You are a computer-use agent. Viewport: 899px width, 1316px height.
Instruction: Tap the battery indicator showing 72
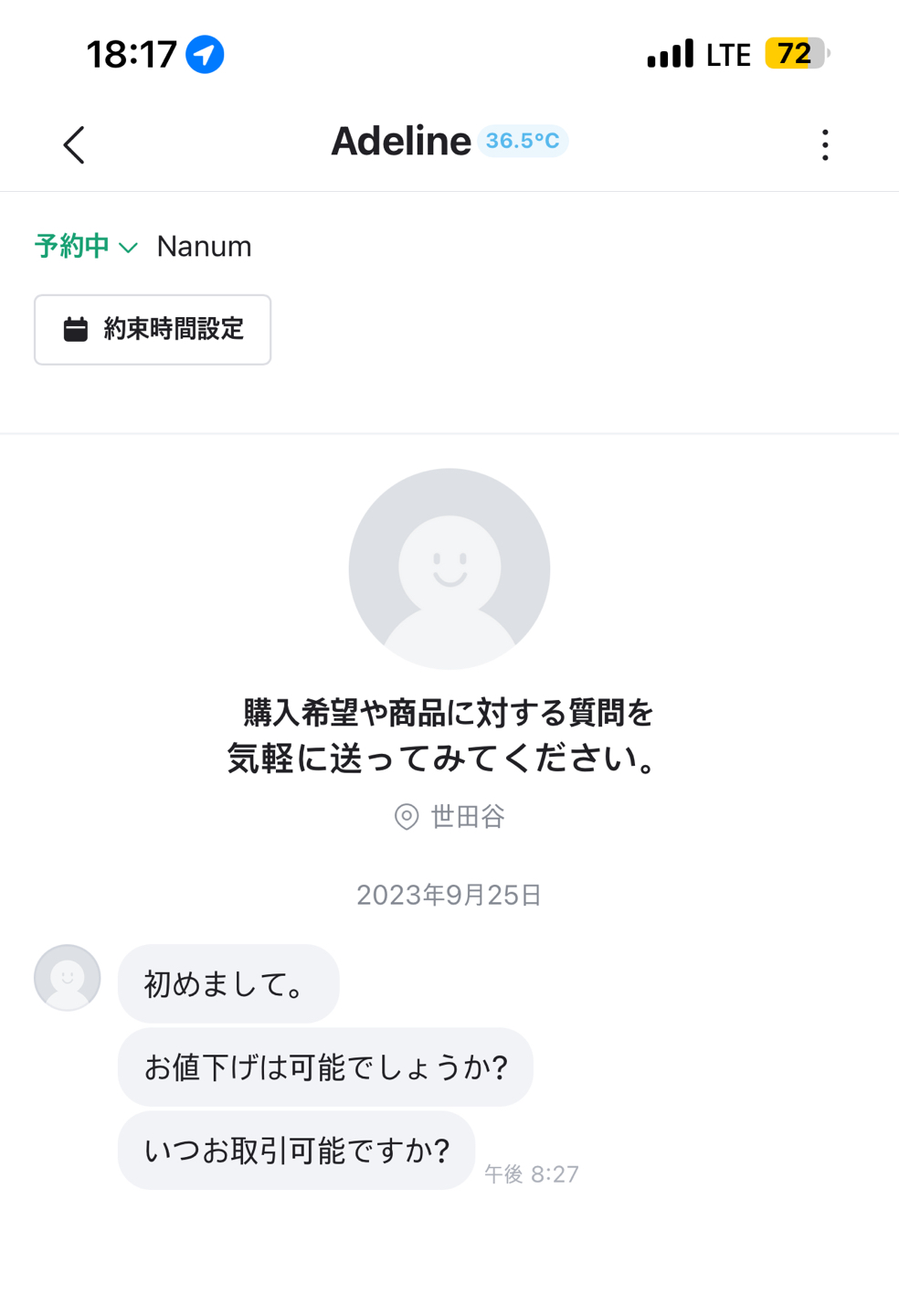point(798,53)
